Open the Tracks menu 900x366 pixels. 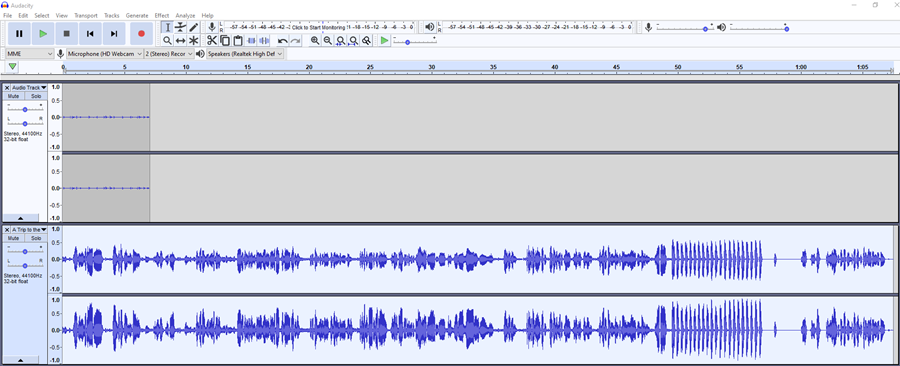tap(112, 15)
